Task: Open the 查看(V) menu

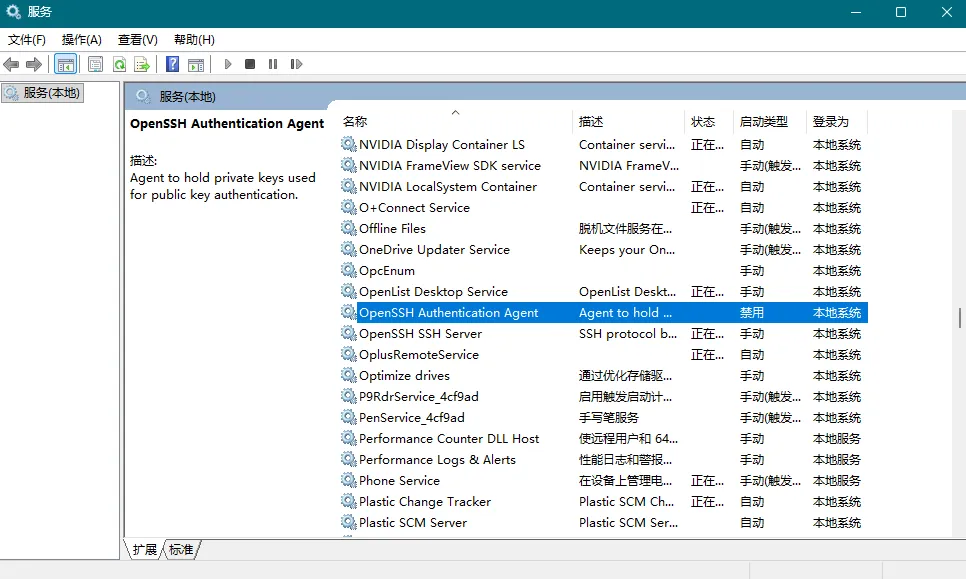Action: (x=138, y=40)
